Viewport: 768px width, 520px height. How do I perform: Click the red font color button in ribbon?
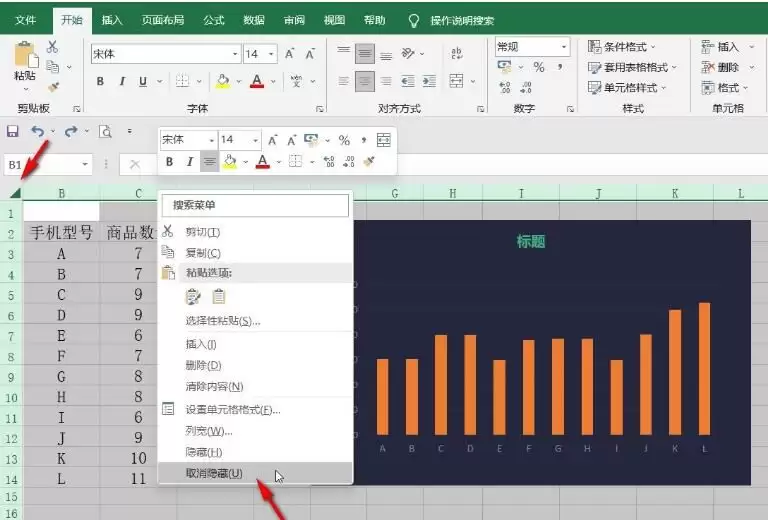pyautogui.click(x=257, y=81)
